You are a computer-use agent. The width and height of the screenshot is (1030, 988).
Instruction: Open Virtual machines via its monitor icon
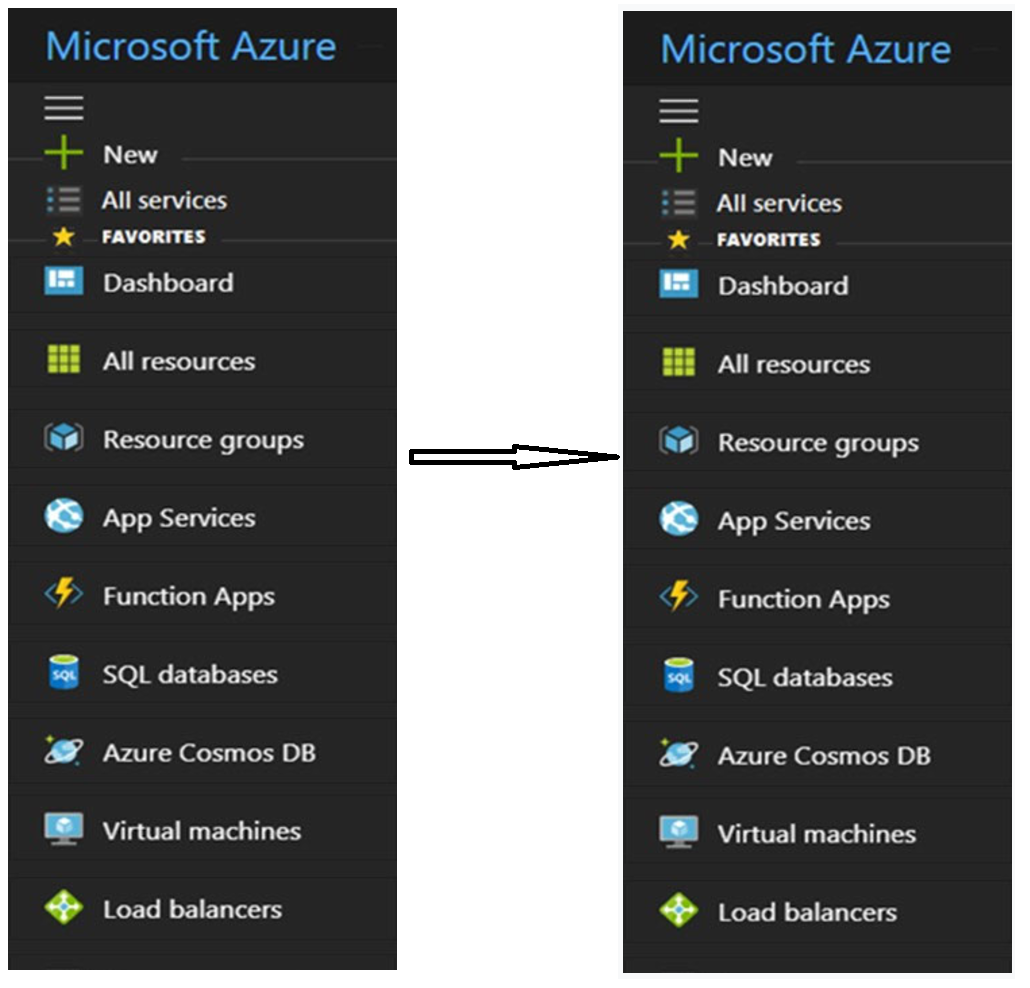64,830
